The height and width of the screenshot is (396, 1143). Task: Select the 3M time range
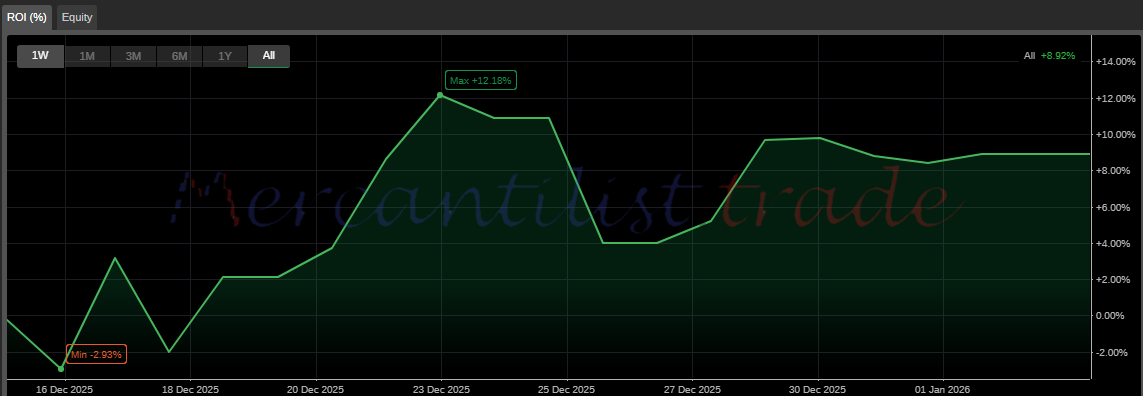(133, 55)
